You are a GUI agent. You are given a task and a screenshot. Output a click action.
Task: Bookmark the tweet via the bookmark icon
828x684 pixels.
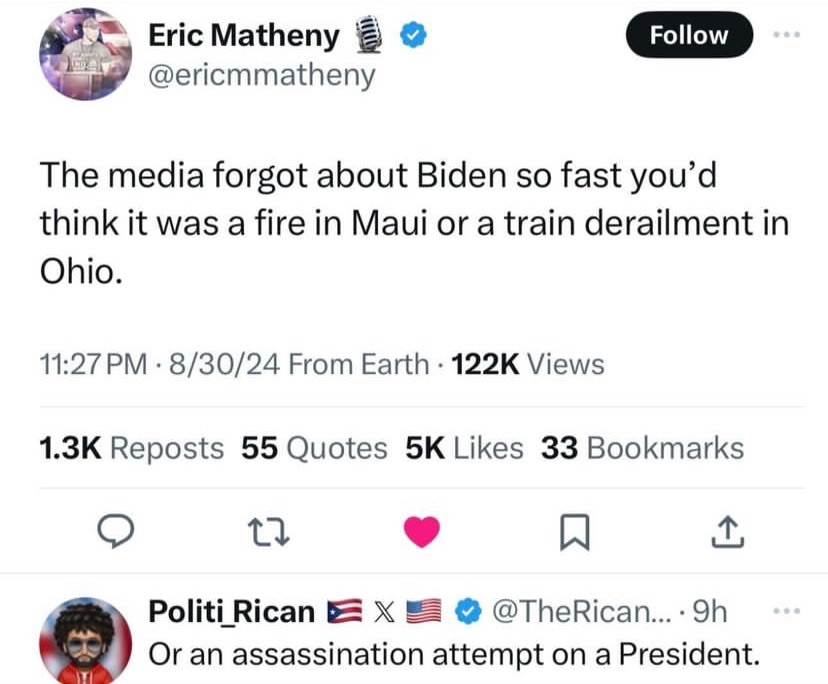coord(574,532)
